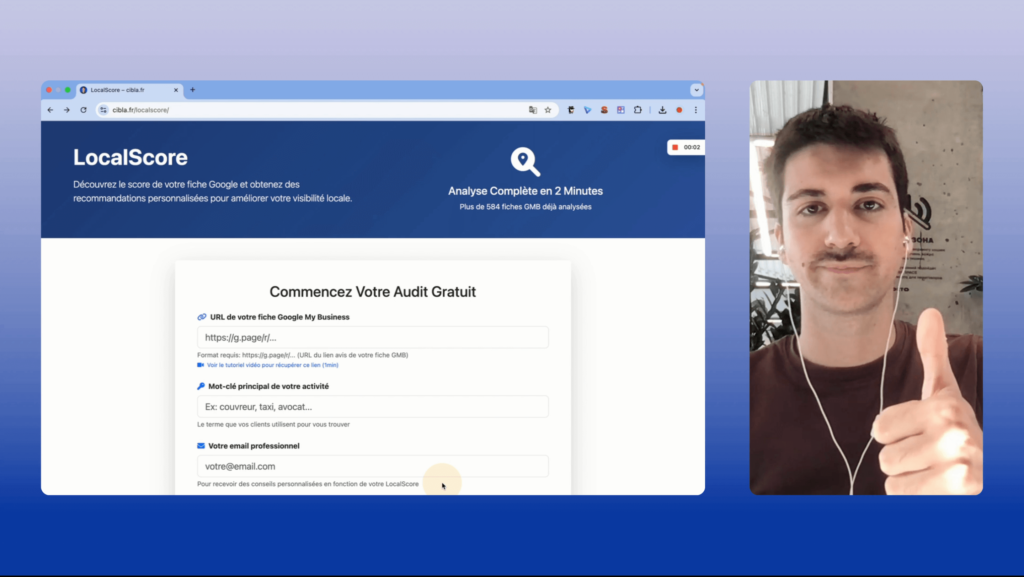The width and height of the screenshot is (1024, 577).
Task: Click the browser back arrow
Action: 51,110
